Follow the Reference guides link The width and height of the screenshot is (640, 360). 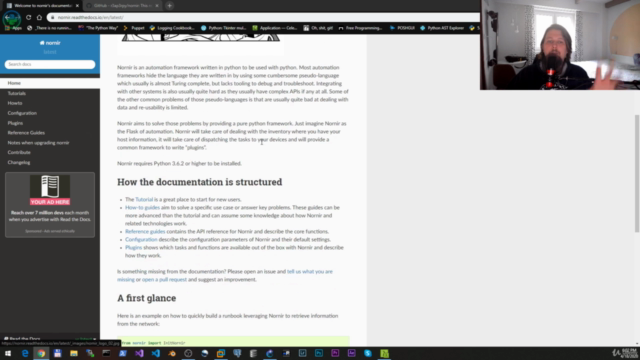tap(145, 231)
